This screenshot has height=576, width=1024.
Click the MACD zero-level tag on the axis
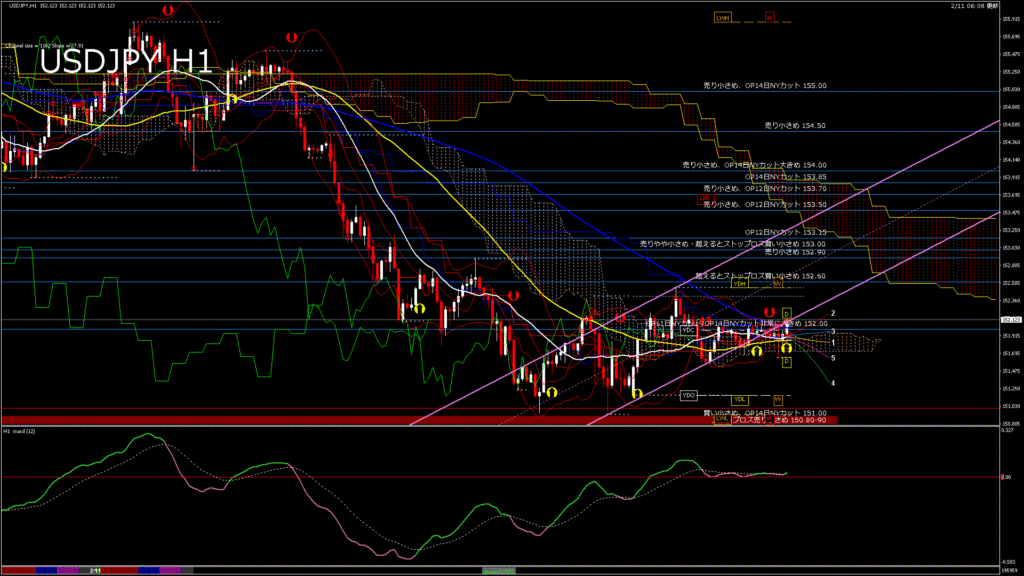(1006, 477)
